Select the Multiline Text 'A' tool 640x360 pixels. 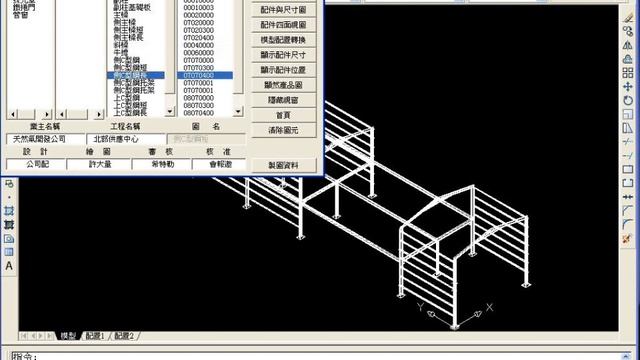pos(9,266)
